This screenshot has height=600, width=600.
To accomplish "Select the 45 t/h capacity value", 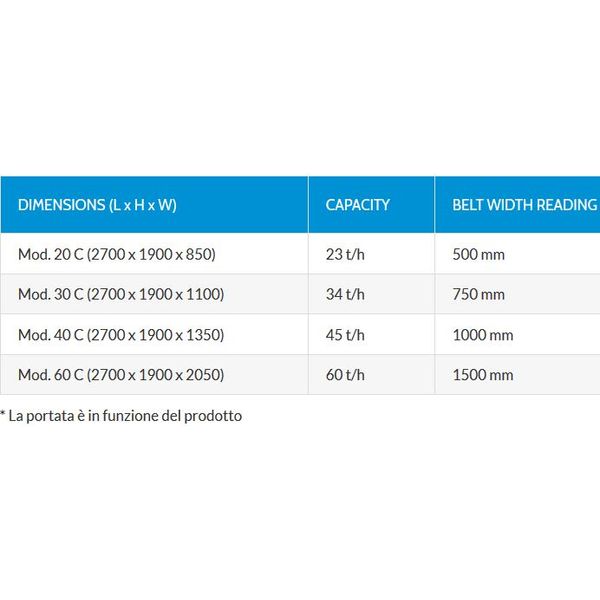I will pyautogui.click(x=345, y=335).
